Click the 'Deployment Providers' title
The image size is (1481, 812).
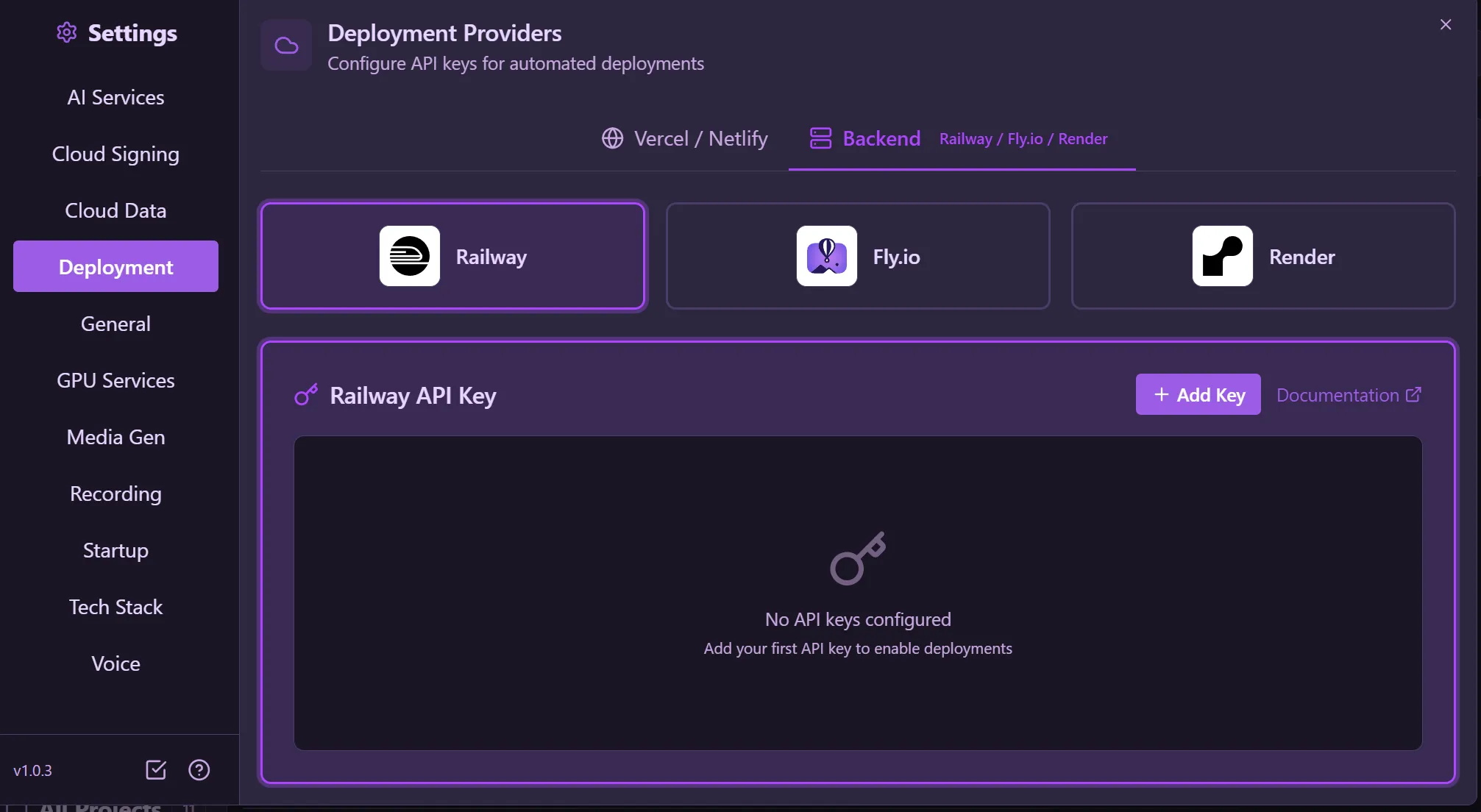point(444,33)
